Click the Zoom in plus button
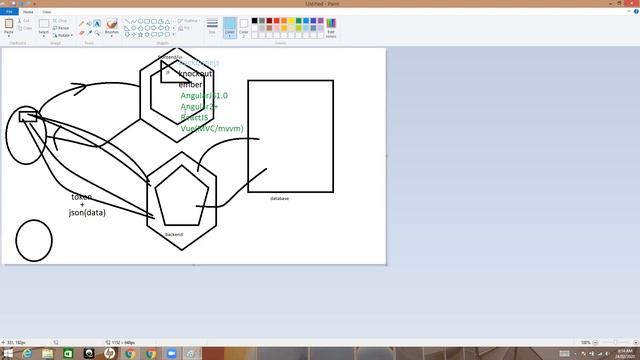The height and width of the screenshot is (360, 640). pyautogui.click(x=636, y=342)
